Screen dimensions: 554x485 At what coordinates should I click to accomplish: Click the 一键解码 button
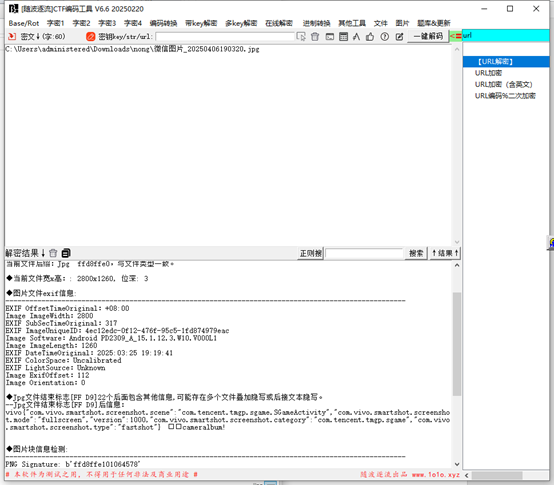(428, 36)
